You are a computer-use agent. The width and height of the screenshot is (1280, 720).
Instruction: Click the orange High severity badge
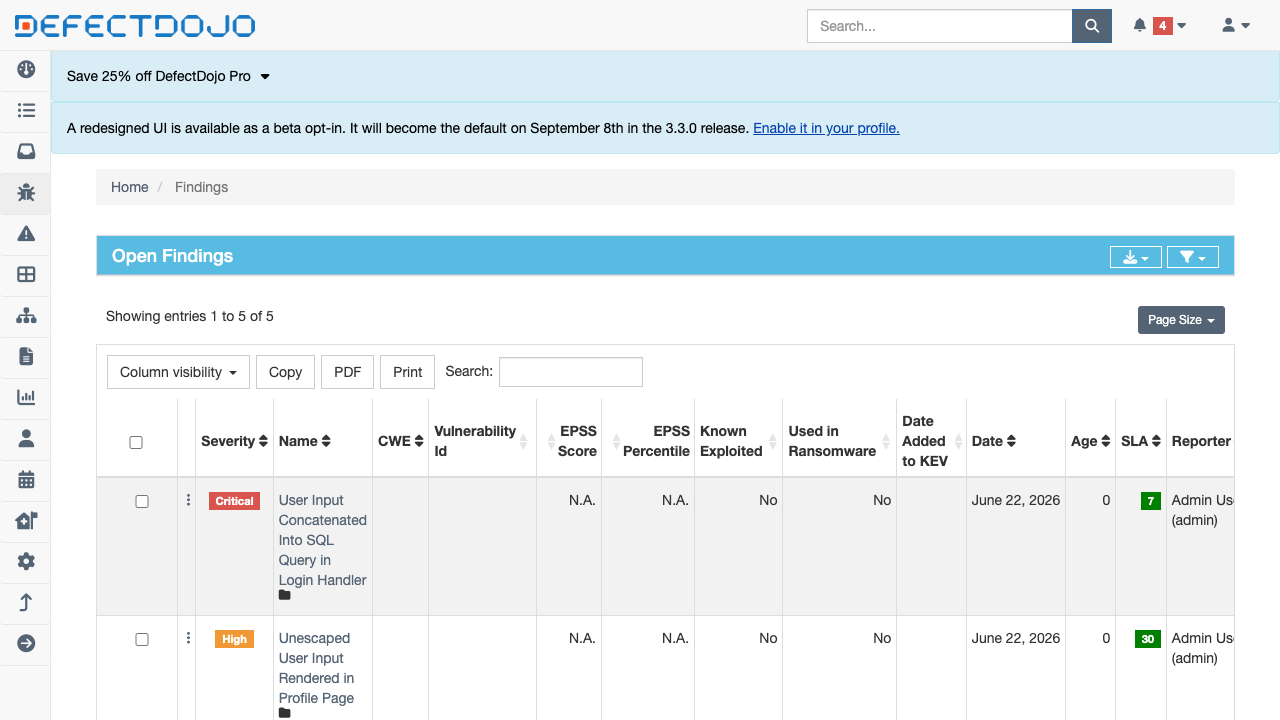coord(234,639)
